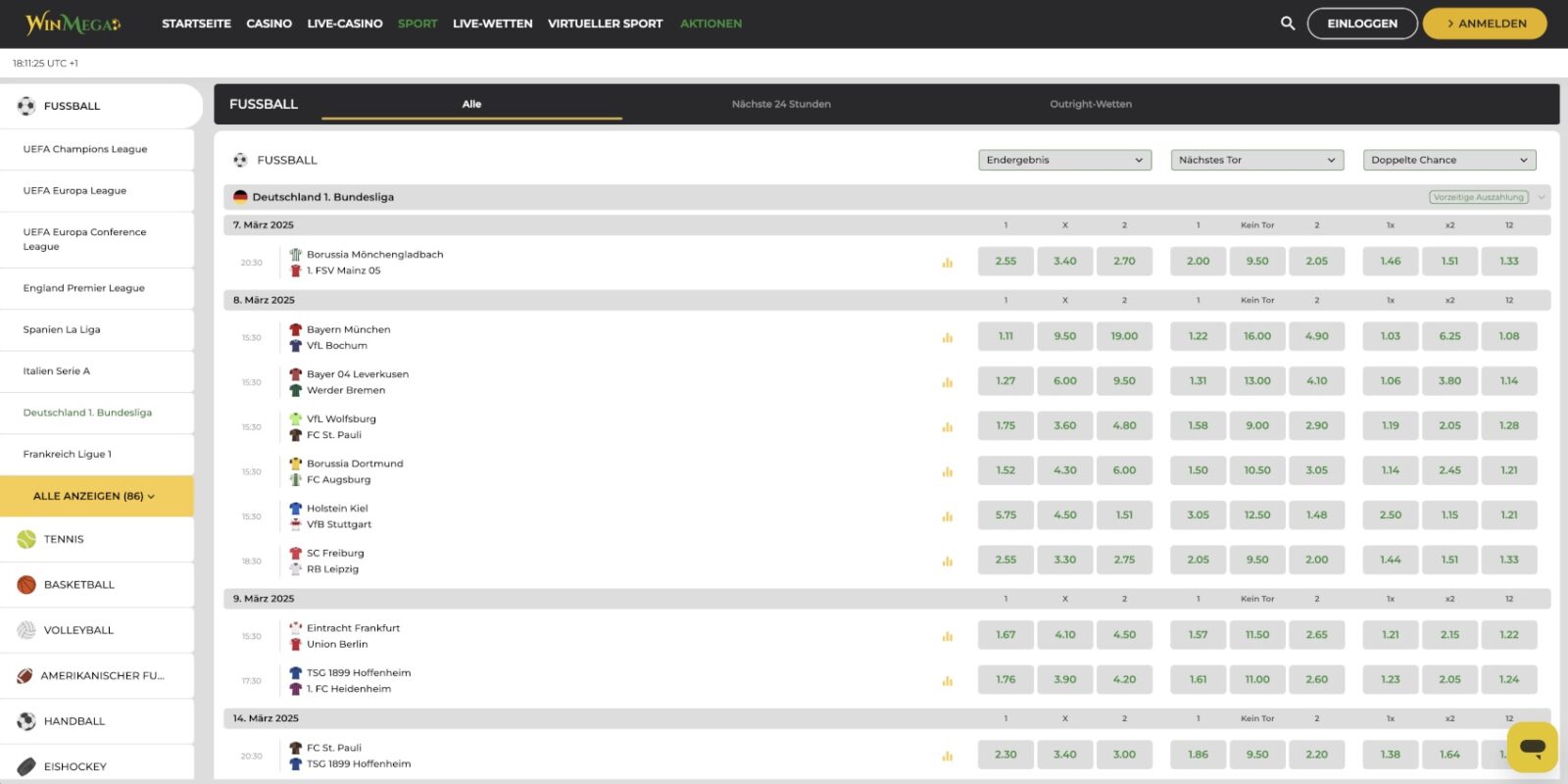This screenshot has width=1568, height=784.
Task: Open the Nächstes Tor market dropdown
Action: tap(1257, 160)
